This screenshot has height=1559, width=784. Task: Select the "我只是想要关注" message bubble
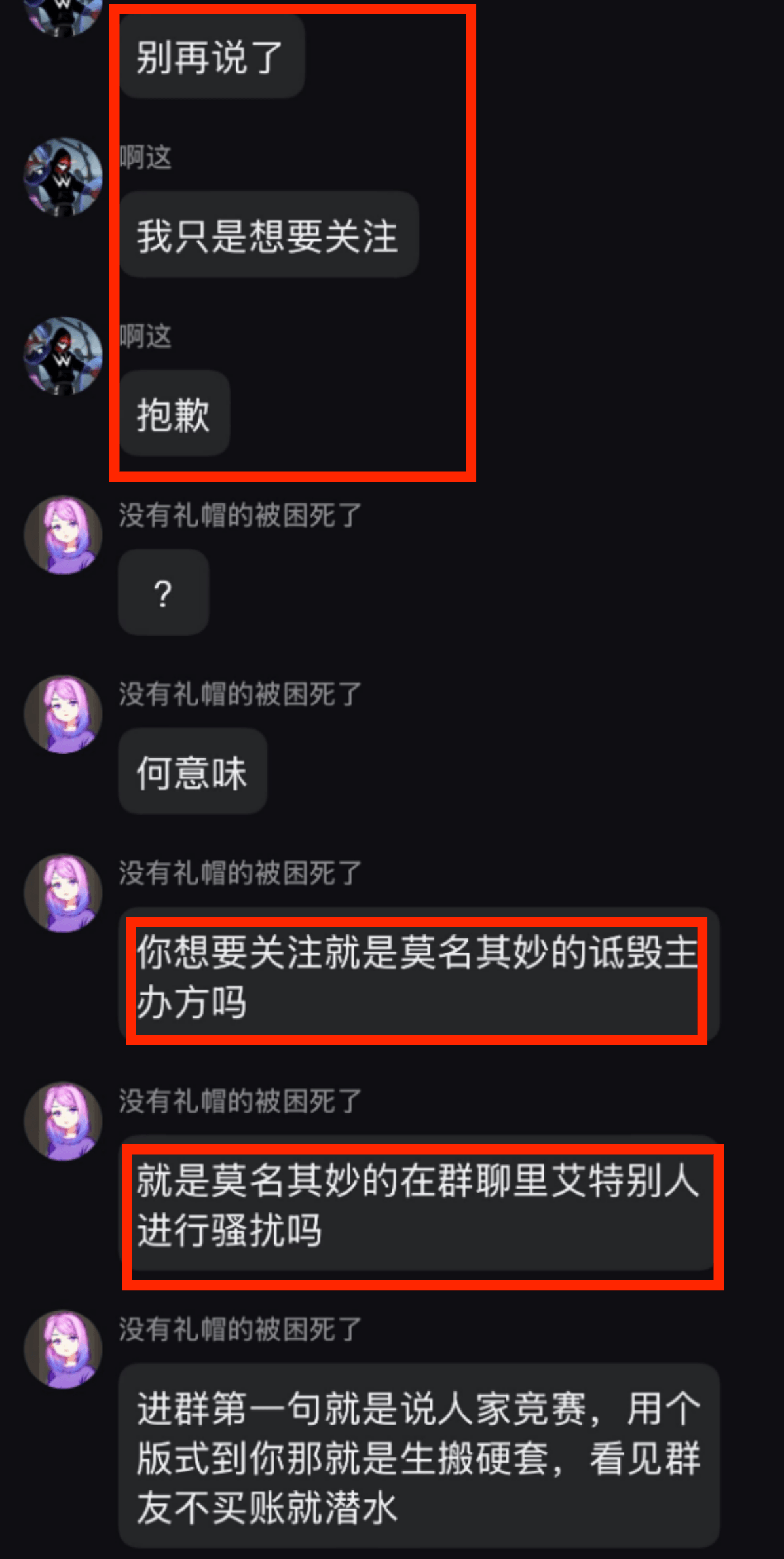[269, 235]
